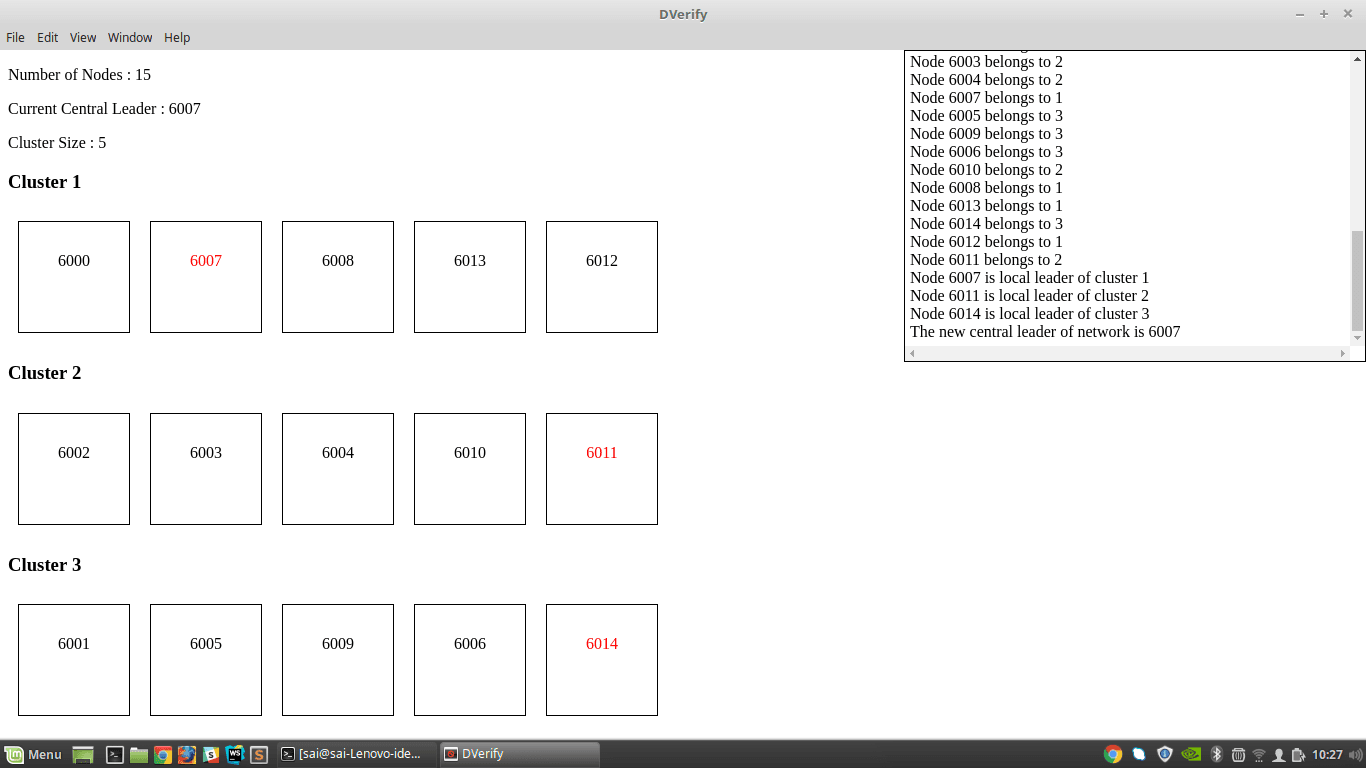Select node box 6000 in Cluster 1
The width and height of the screenshot is (1366, 768).
click(x=74, y=277)
